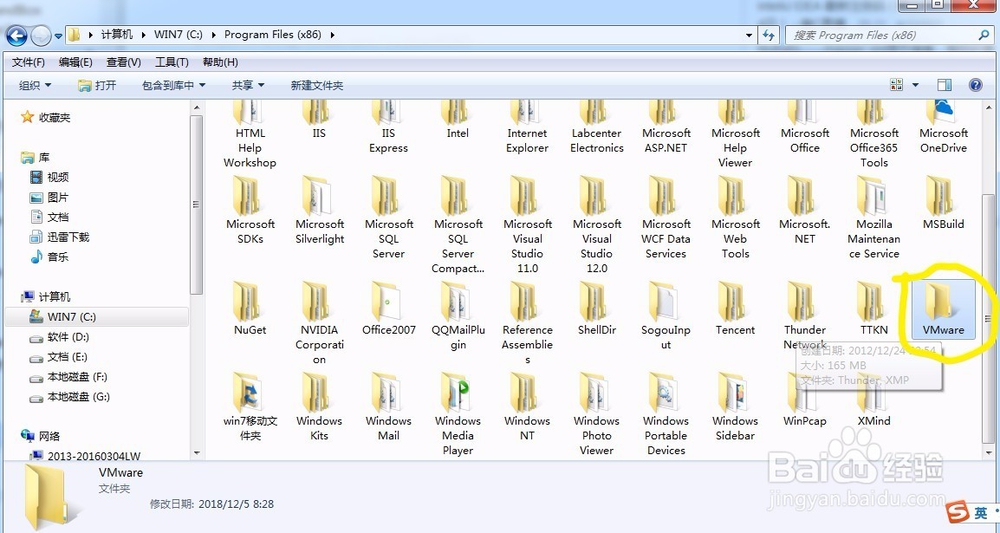Open the SogouInput folder

(x=666, y=317)
